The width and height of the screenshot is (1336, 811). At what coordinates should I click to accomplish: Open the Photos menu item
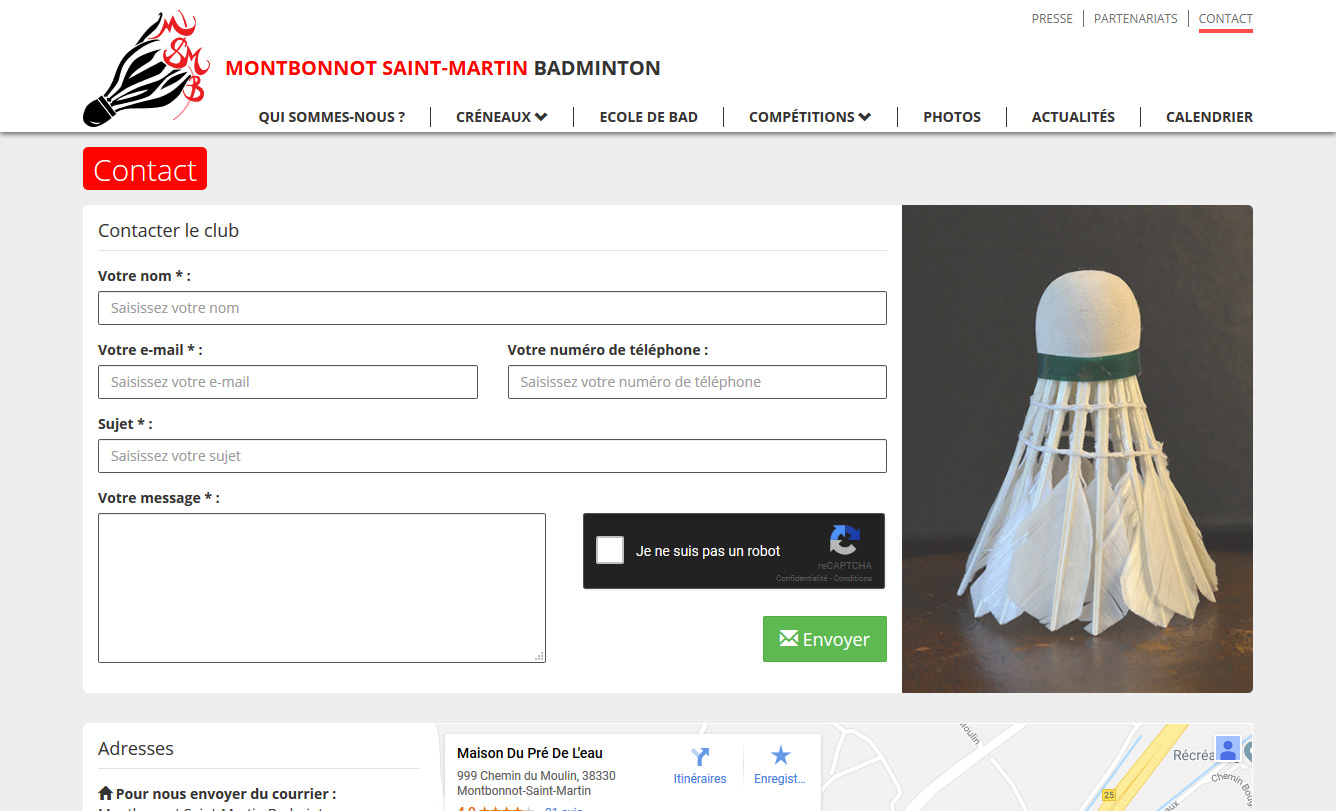[952, 117]
